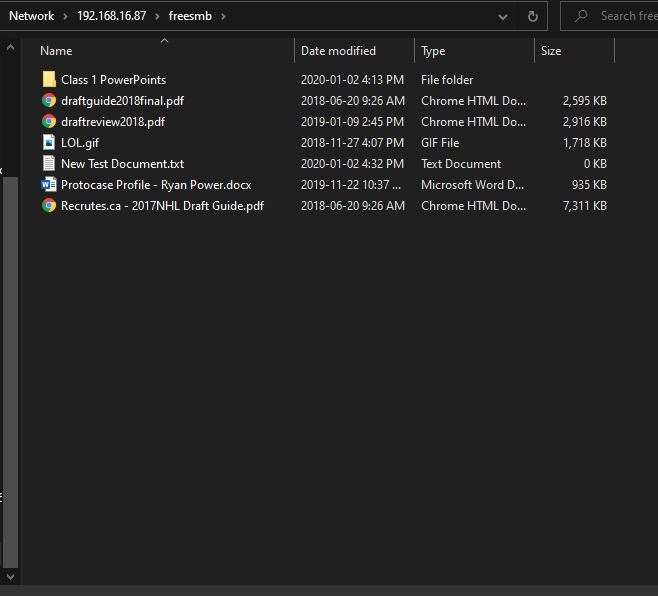The width and height of the screenshot is (658, 596).
Task: Select draftguide2018final.pdf file name
Action: coord(123,101)
